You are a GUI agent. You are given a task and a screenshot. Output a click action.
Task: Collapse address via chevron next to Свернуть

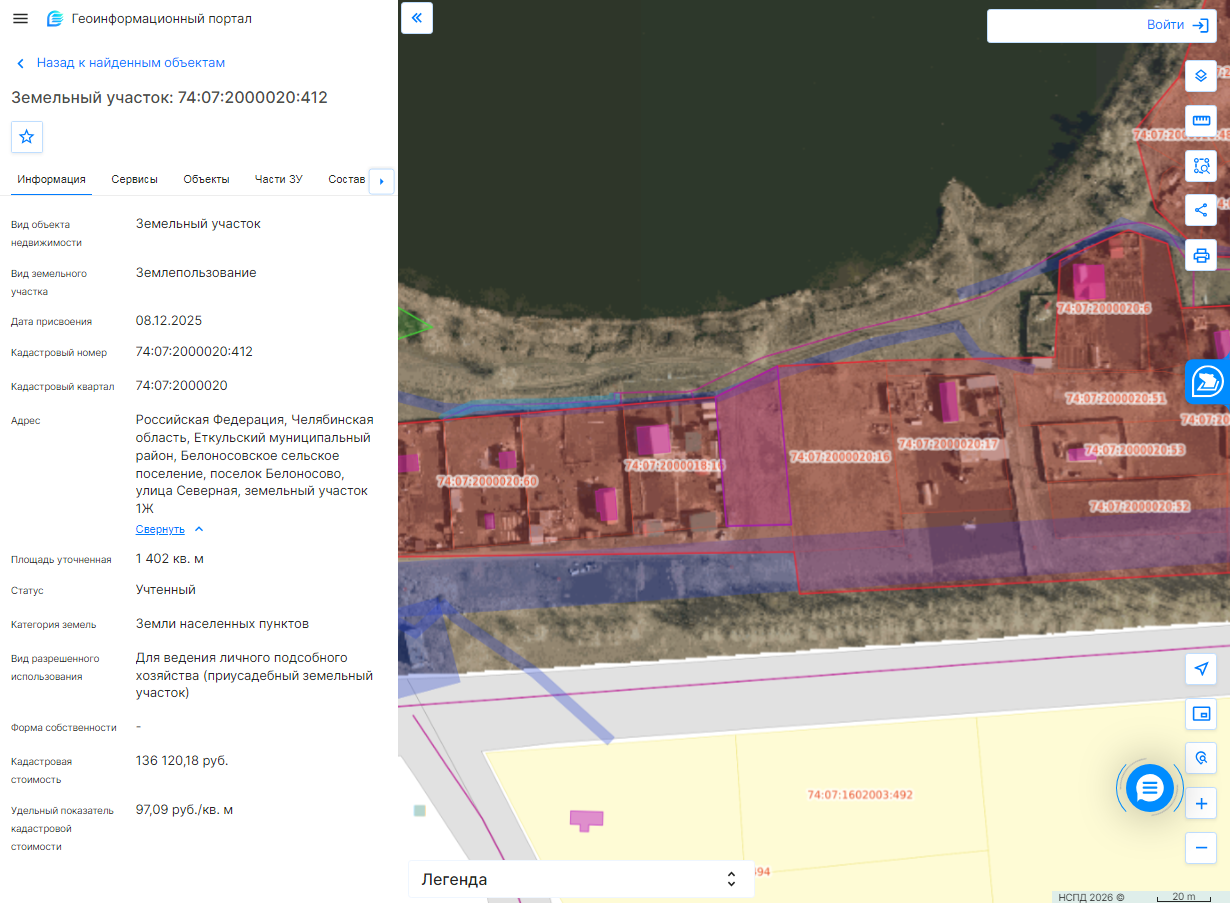coord(199,529)
